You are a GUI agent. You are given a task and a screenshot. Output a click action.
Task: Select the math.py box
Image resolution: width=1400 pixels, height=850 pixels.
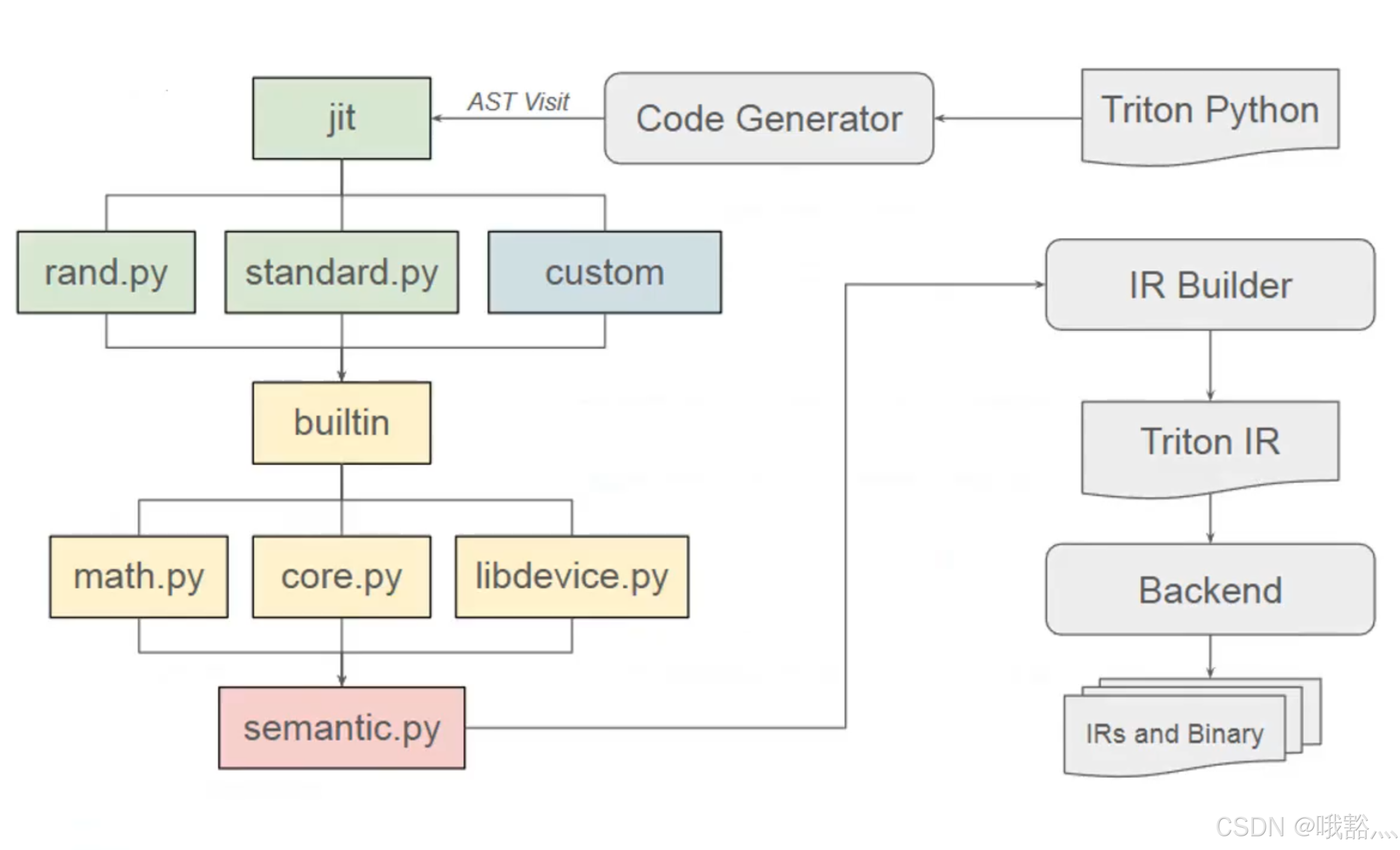click(138, 576)
